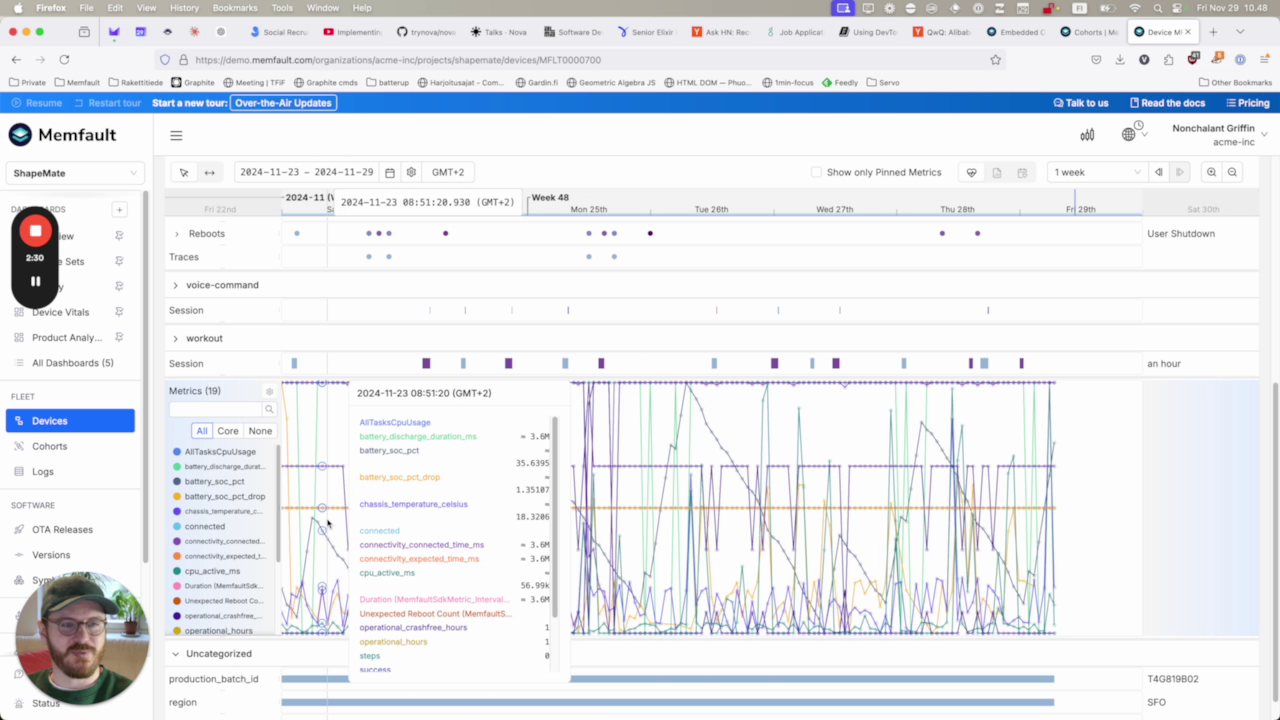The height and width of the screenshot is (720, 1280).
Task: Select the pointer cursor tool
Action: tap(184, 172)
